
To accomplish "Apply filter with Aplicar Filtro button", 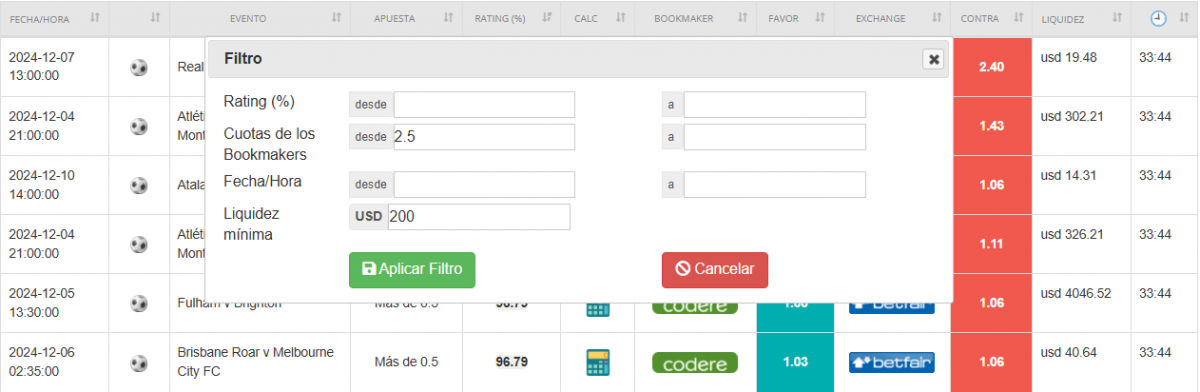I will (x=412, y=270).
